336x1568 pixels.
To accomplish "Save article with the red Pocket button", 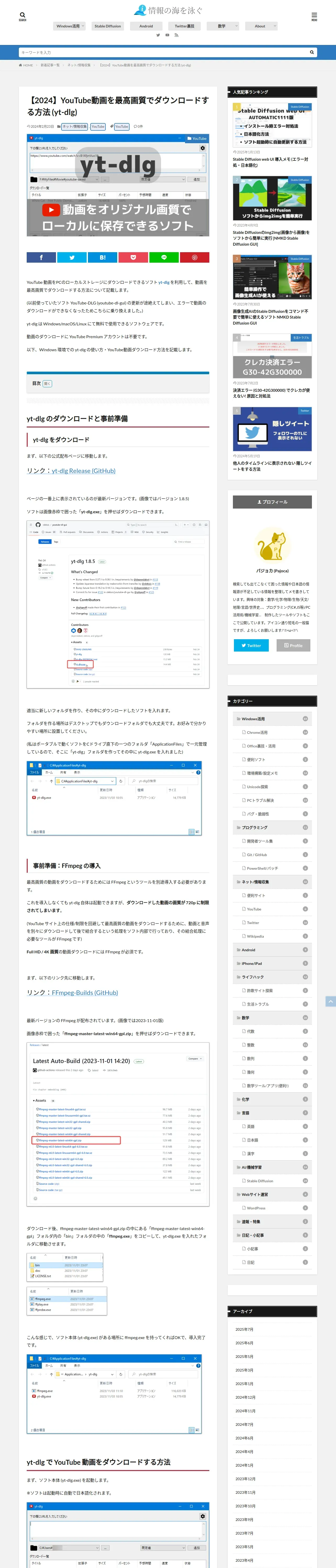I will pos(133,257).
